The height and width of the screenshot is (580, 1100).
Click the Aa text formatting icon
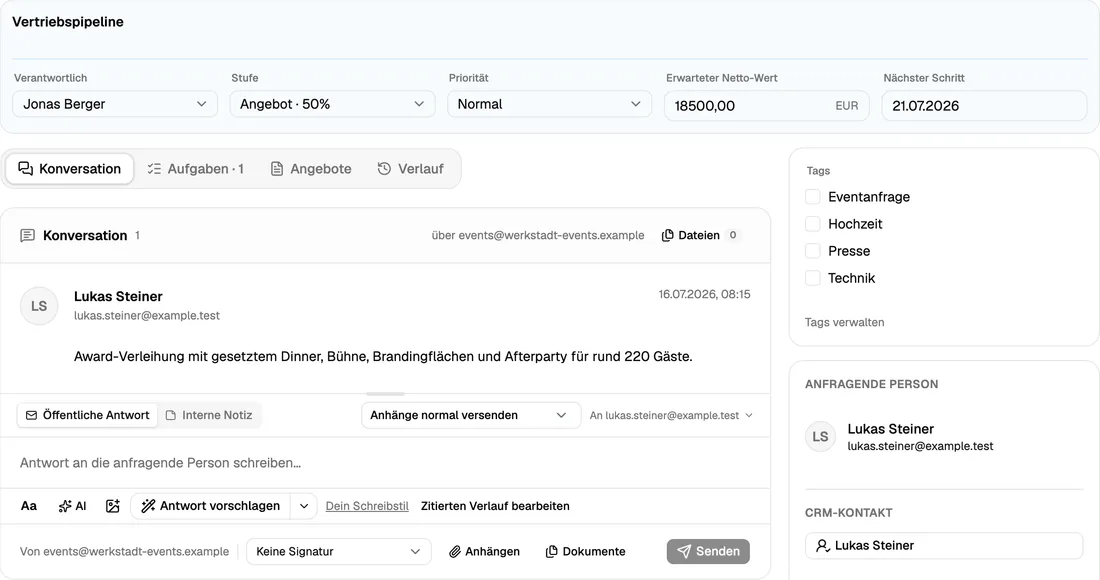[29, 506]
